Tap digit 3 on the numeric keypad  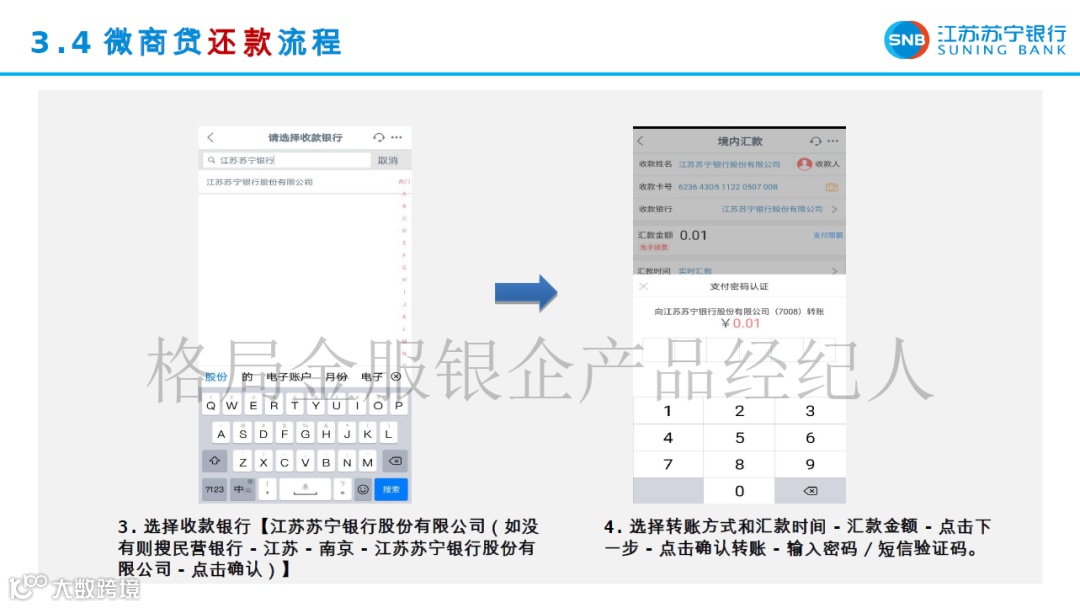tap(810, 411)
